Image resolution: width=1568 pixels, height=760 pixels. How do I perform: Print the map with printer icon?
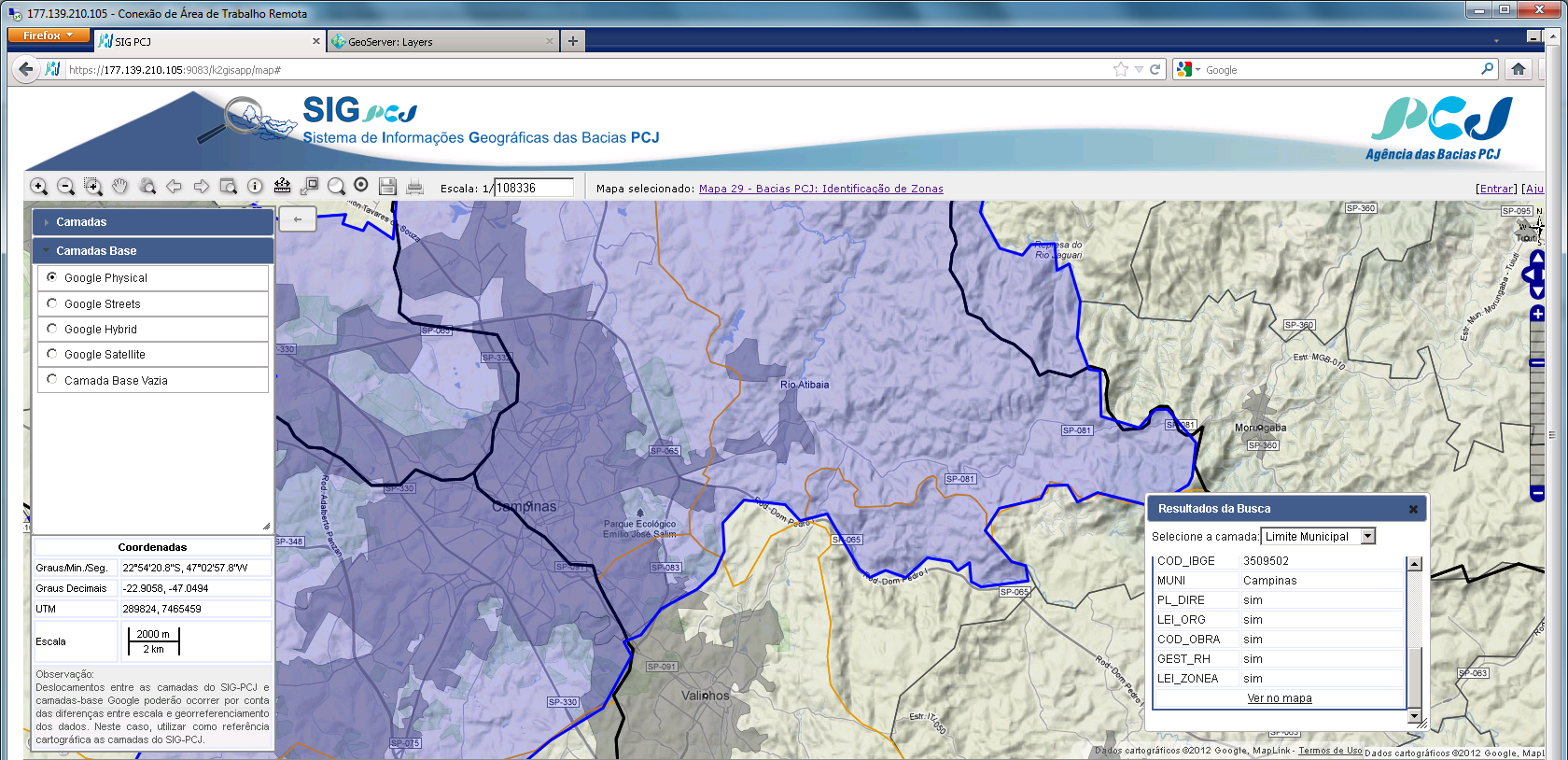pos(415,186)
